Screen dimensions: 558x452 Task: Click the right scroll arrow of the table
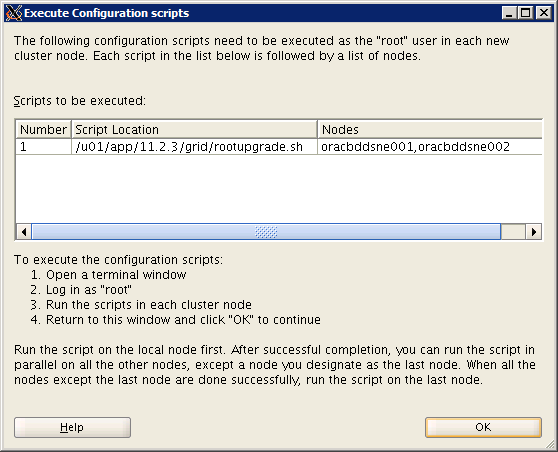[x=533, y=232]
